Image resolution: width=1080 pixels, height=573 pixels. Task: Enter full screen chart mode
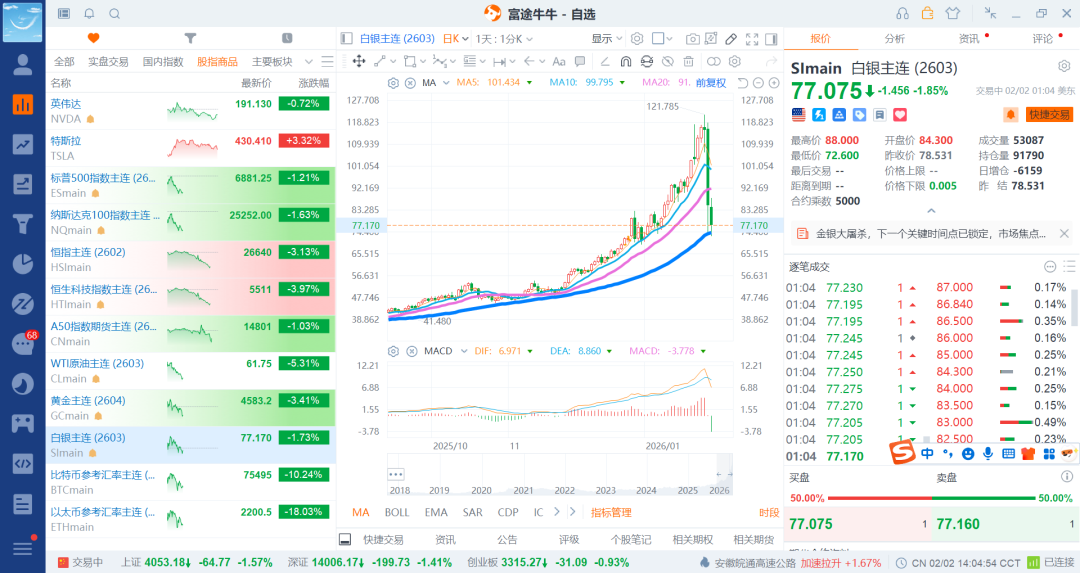pyautogui.click(x=752, y=39)
